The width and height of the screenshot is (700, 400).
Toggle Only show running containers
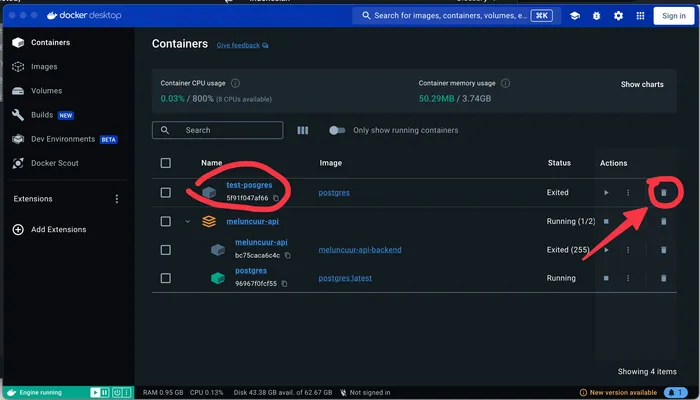point(337,130)
